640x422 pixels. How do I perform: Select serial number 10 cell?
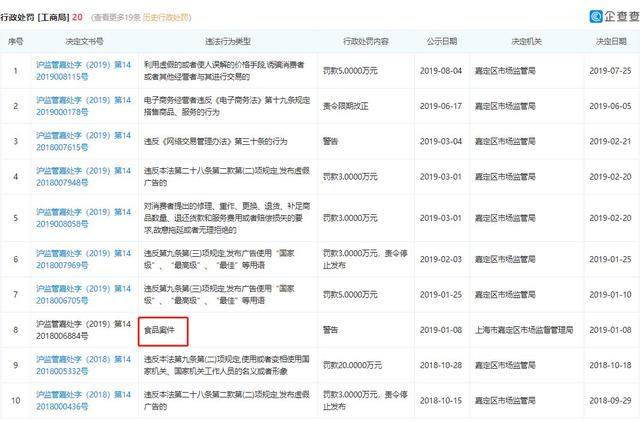16,400
